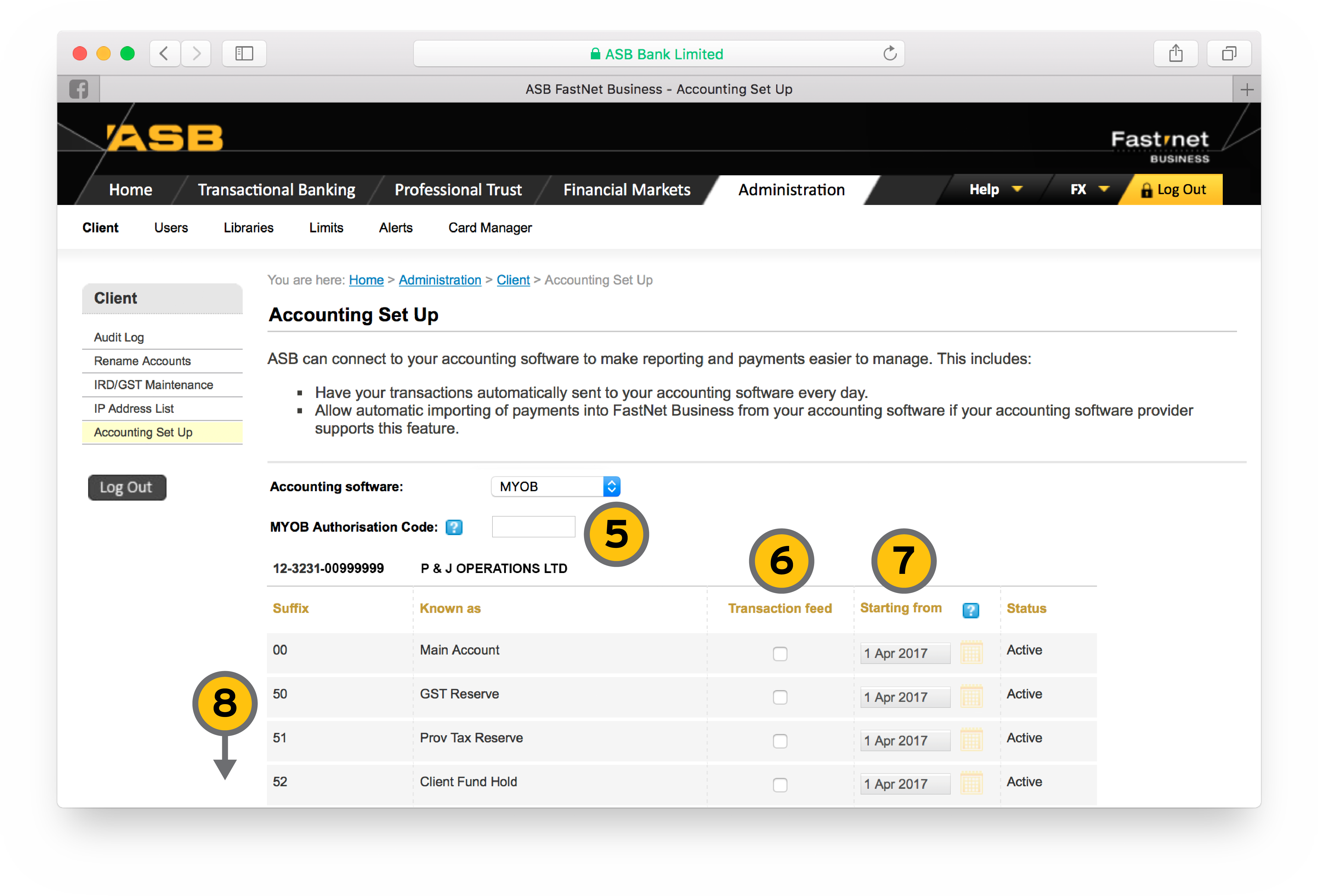Show all tabs overview icon
This screenshot has width=1318, height=896.
click(x=1228, y=53)
